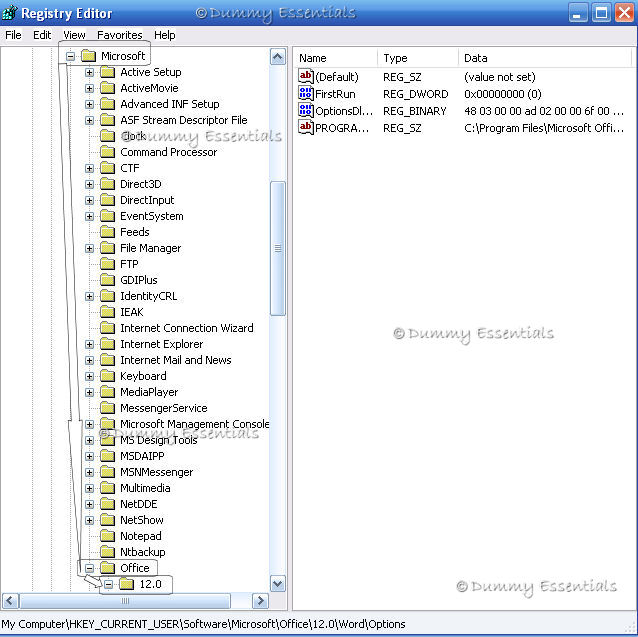This screenshot has height=637, width=638.
Task: Sort values by the Data column header
Action: tap(545, 58)
